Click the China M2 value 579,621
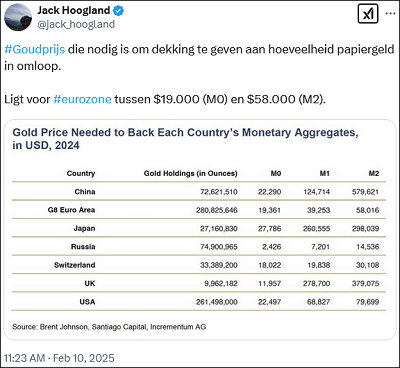 [365, 192]
